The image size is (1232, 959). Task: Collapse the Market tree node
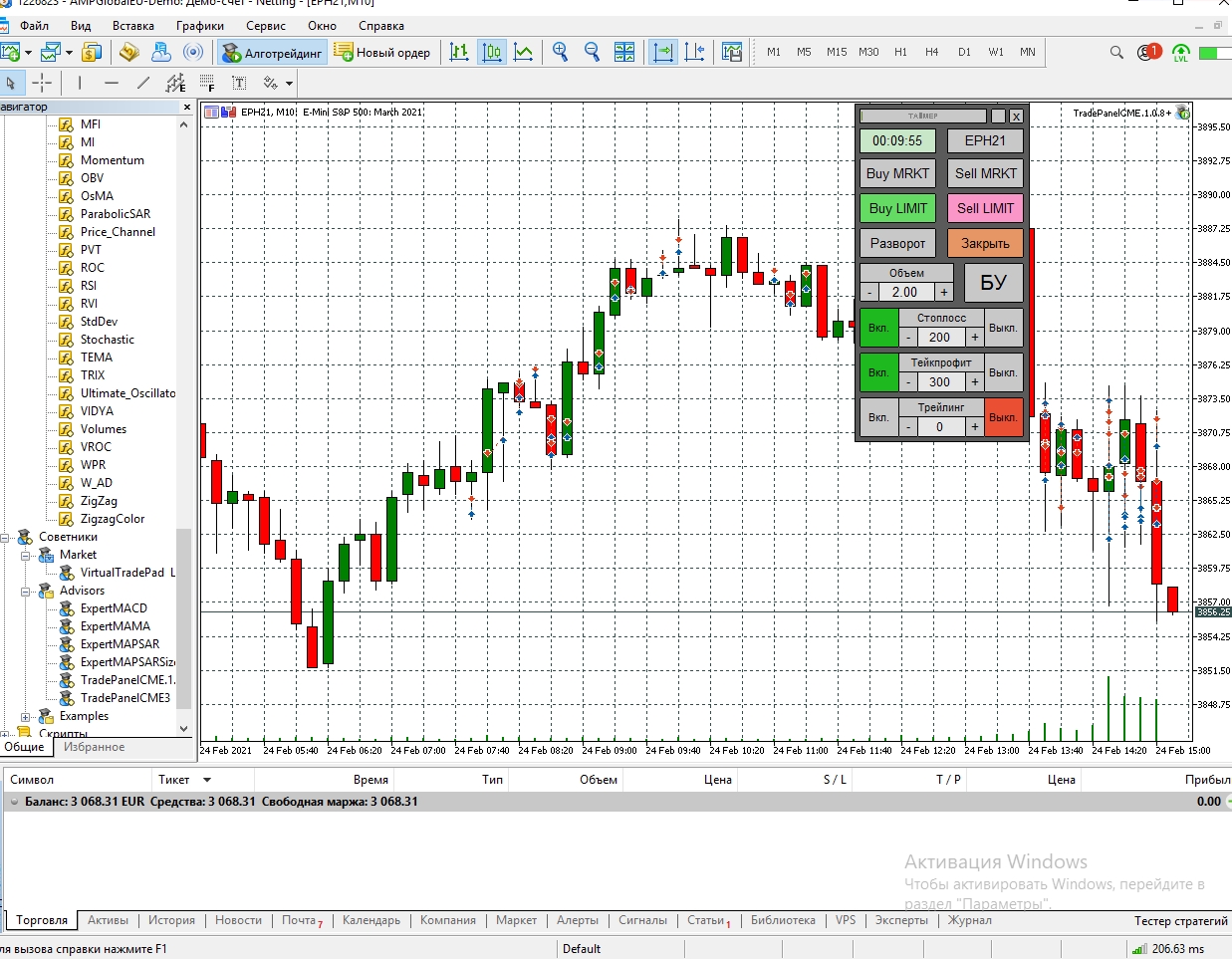pyautogui.click(x=26, y=555)
